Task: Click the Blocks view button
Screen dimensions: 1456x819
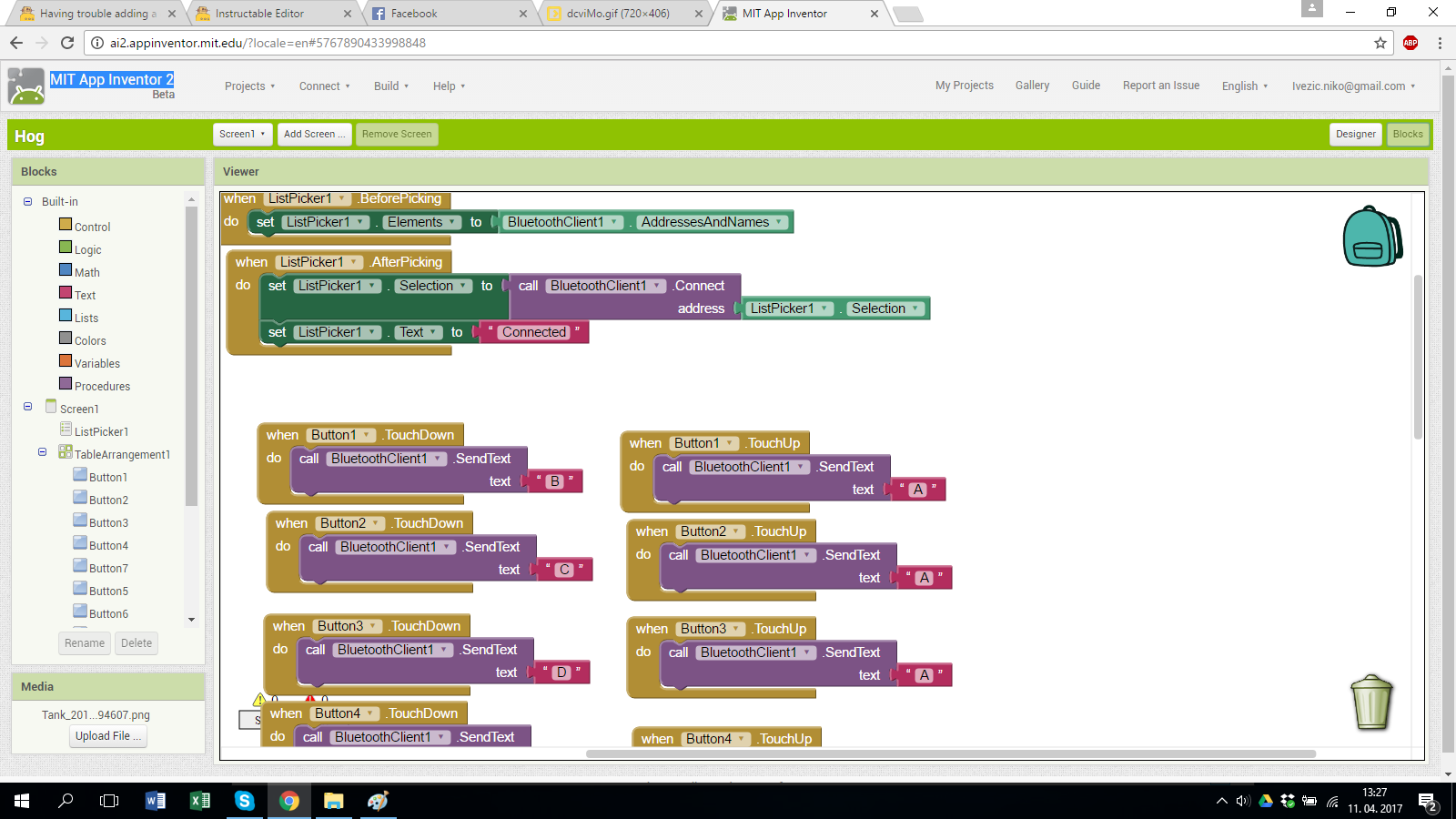Action: pos(1408,134)
